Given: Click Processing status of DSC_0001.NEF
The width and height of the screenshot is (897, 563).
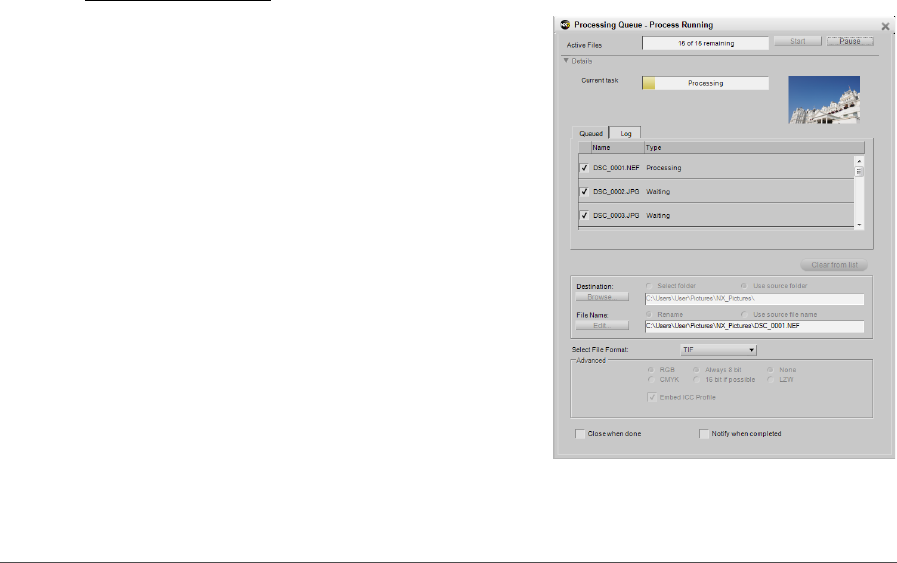Looking at the screenshot, I should (x=664, y=168).
